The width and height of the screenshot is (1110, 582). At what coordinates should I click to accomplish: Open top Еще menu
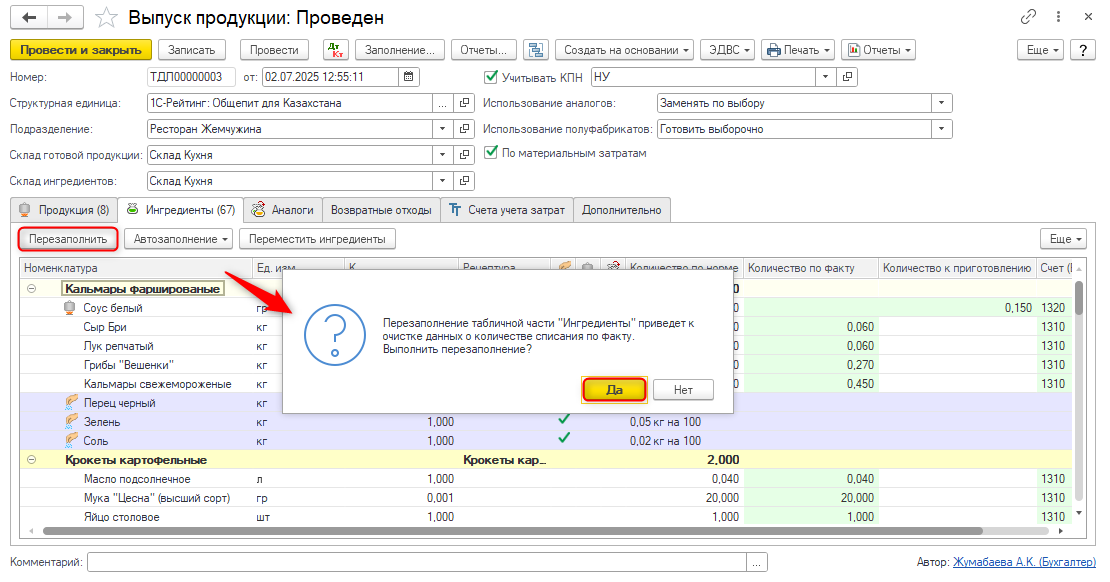click(x=1041, y=50)
